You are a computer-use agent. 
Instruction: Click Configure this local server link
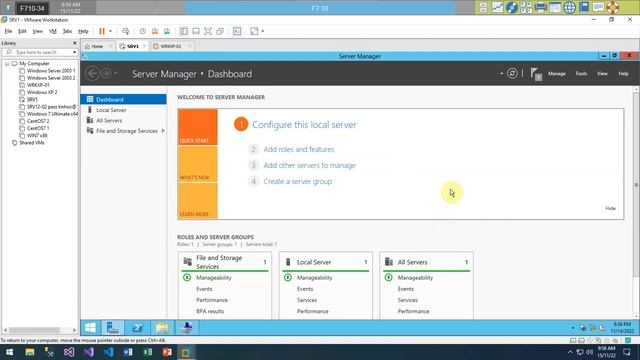tap(304, 124)
